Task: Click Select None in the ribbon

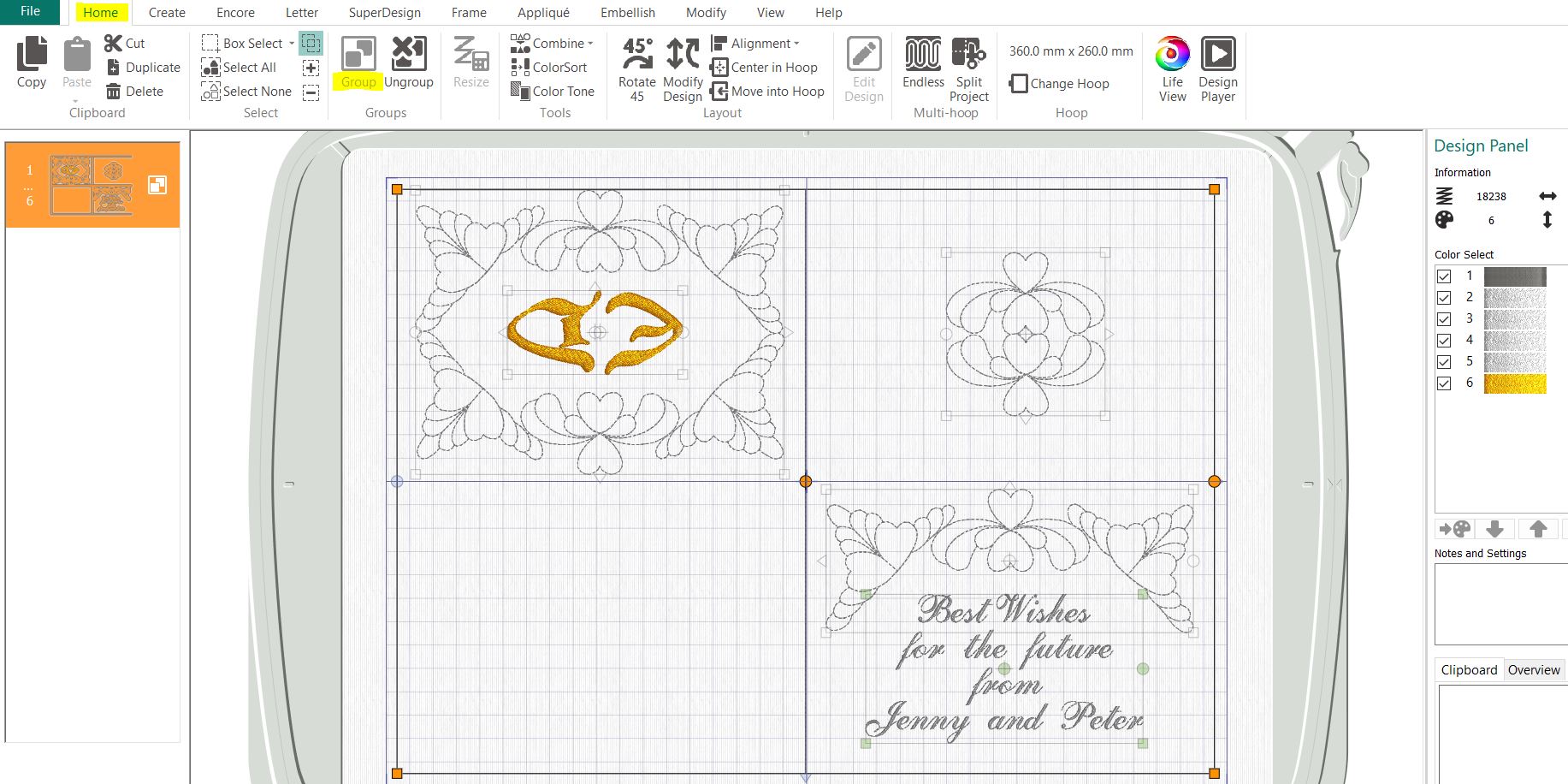Action: point(246,91)
